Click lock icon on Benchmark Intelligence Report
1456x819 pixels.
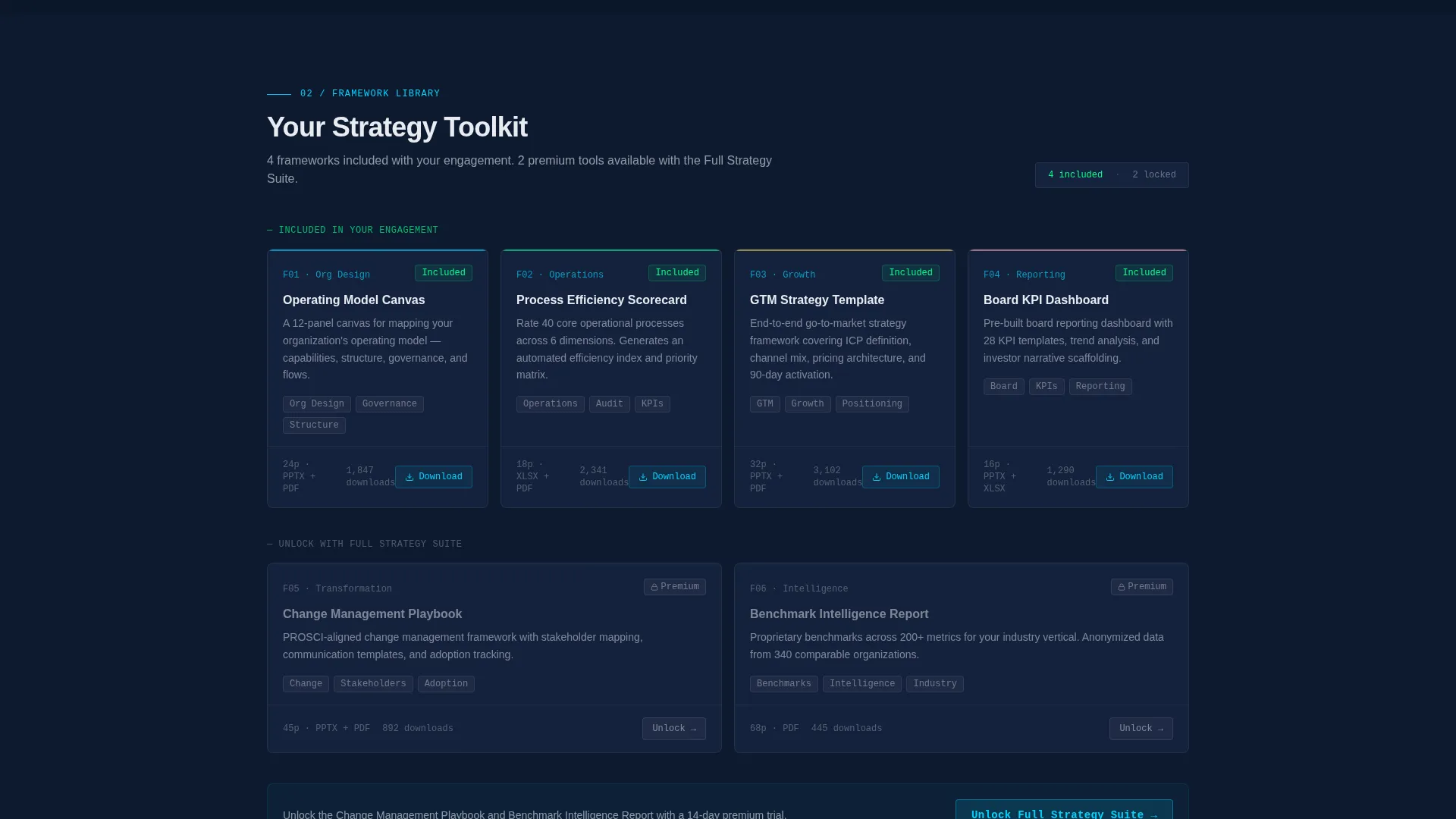tap(1122, 587)
